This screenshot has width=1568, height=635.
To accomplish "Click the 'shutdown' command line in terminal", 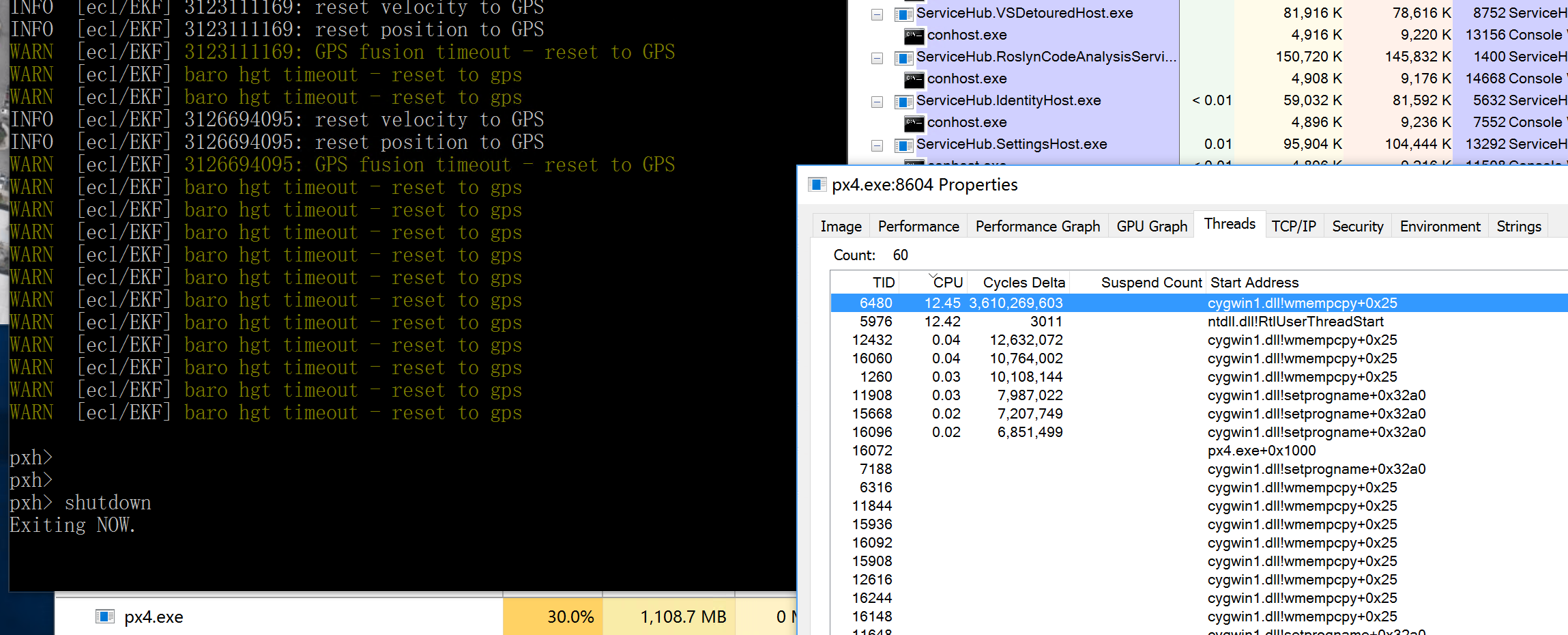I will click(81, 503).
